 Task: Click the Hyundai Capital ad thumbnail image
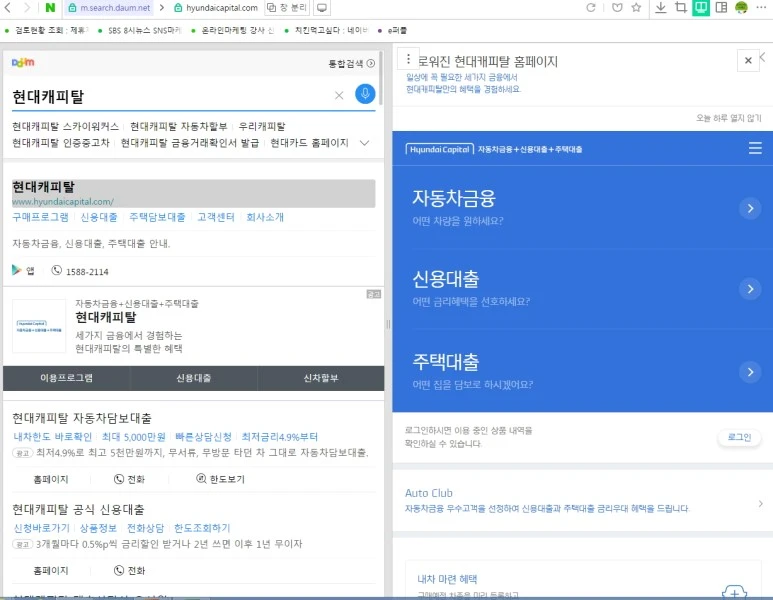point(39,326)
